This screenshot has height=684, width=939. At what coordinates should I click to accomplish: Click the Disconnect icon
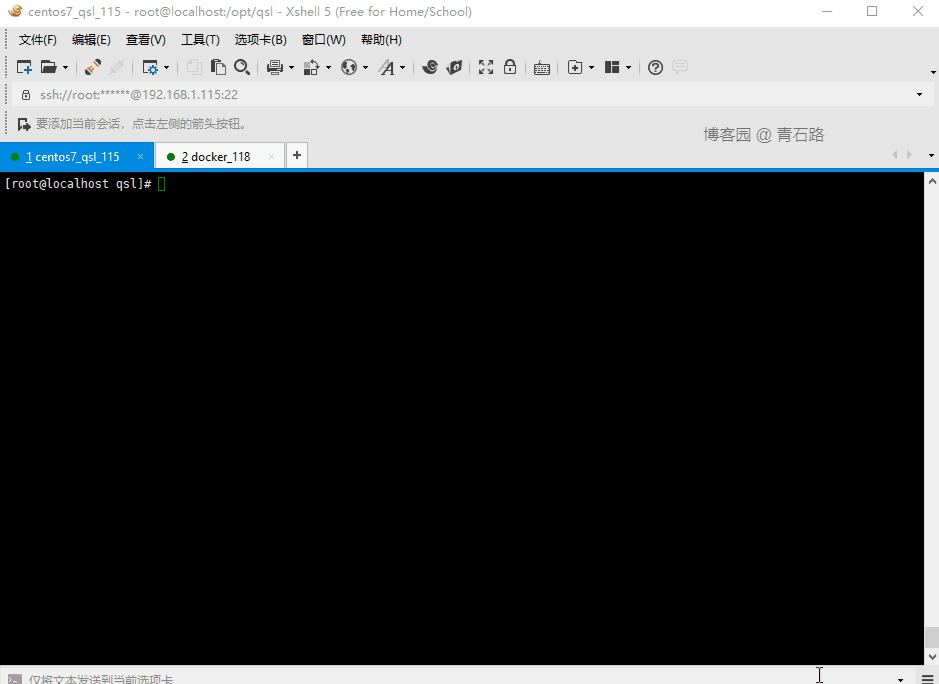tap(117, 67)
